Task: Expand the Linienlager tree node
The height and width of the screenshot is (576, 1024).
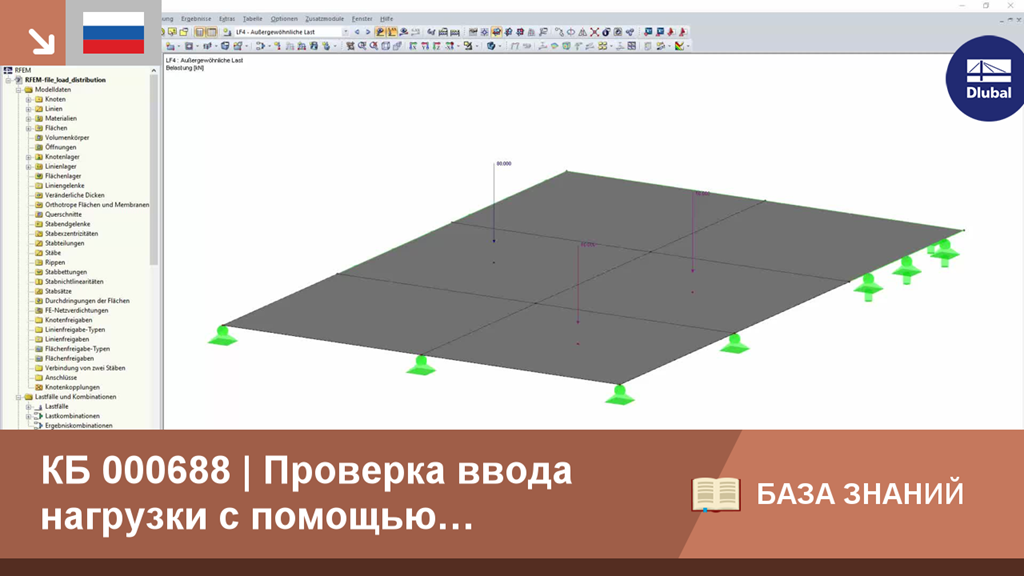Action: pyautogui.click(x=28, y=167)
